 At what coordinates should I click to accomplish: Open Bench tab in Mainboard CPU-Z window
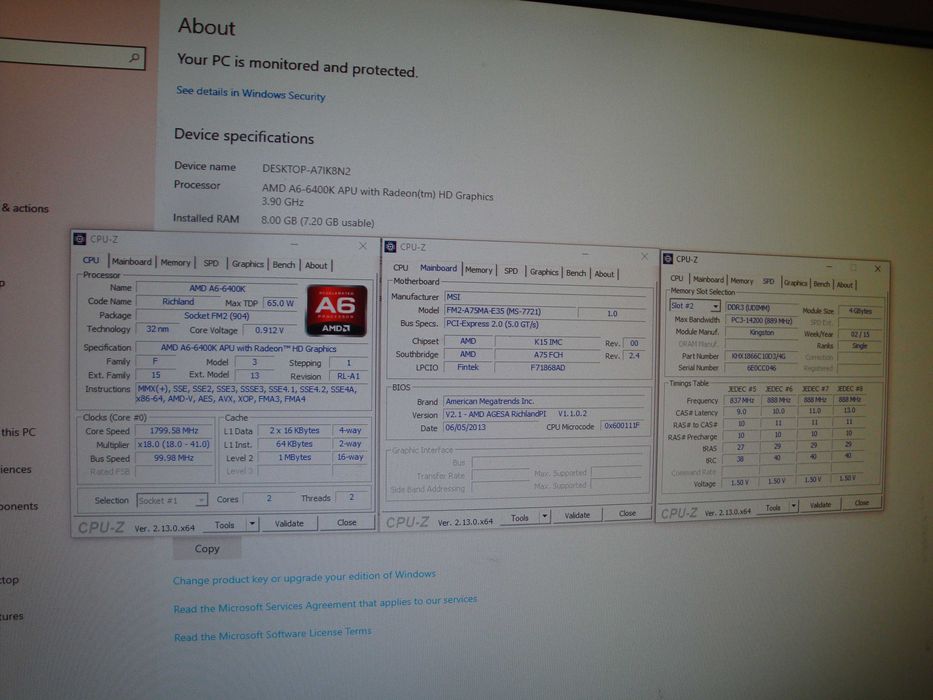coord(575,273)
